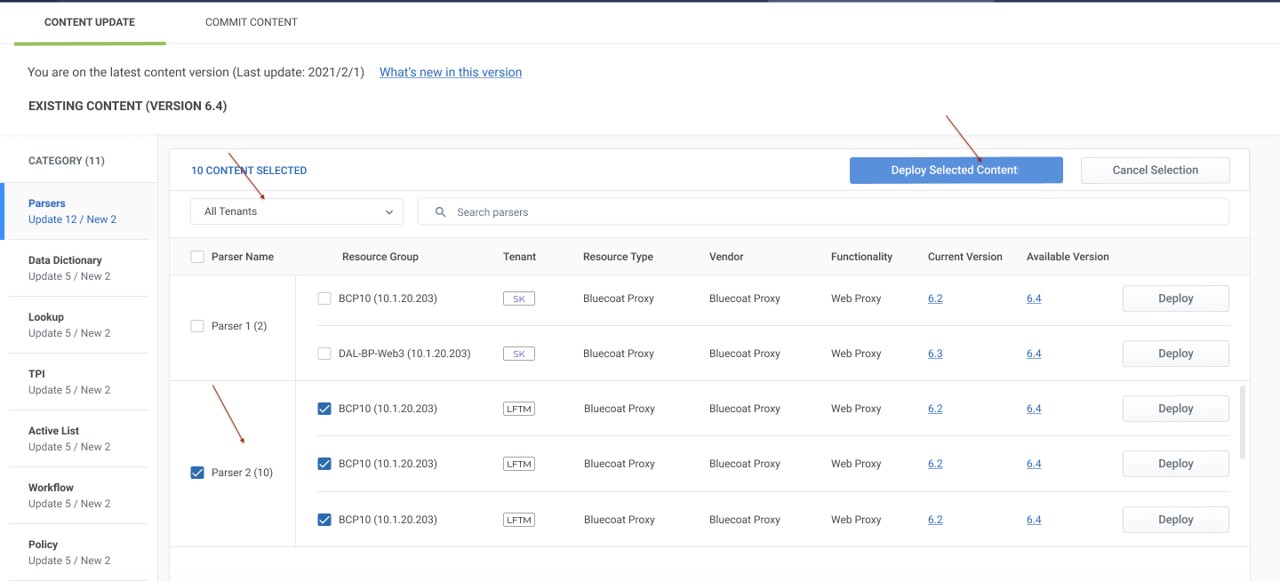
Task: Click the last LFTM tenant badge
Action: click(518, 520)
